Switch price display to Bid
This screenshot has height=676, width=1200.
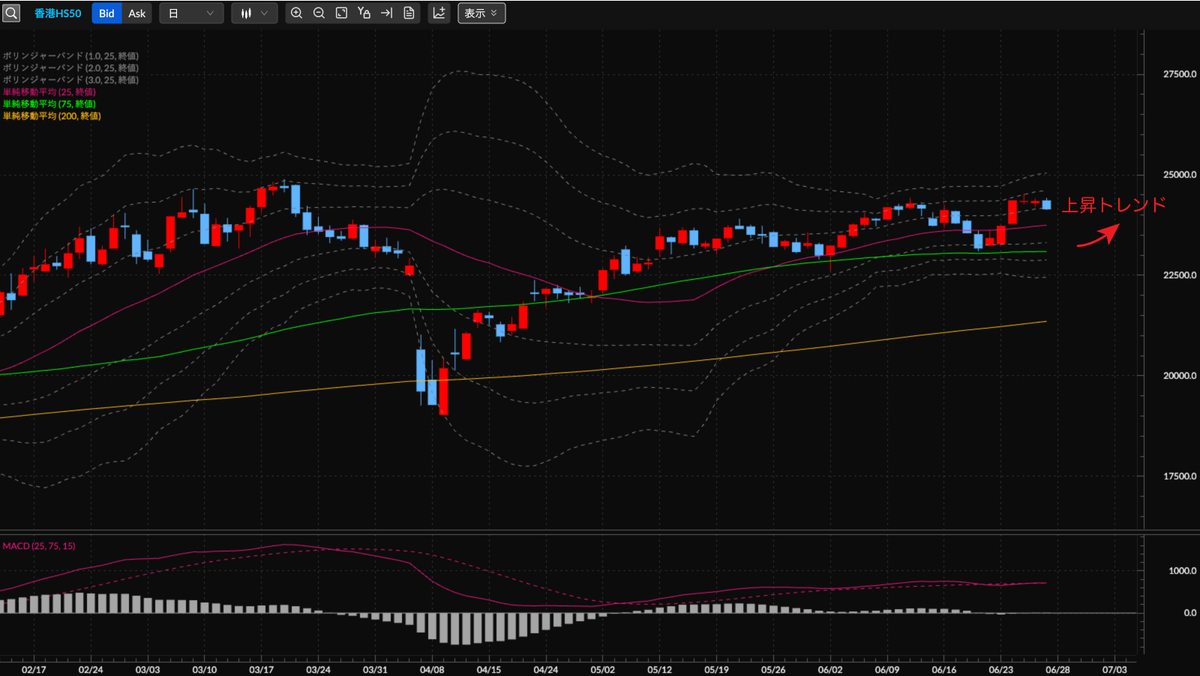[x=107, y=13]
